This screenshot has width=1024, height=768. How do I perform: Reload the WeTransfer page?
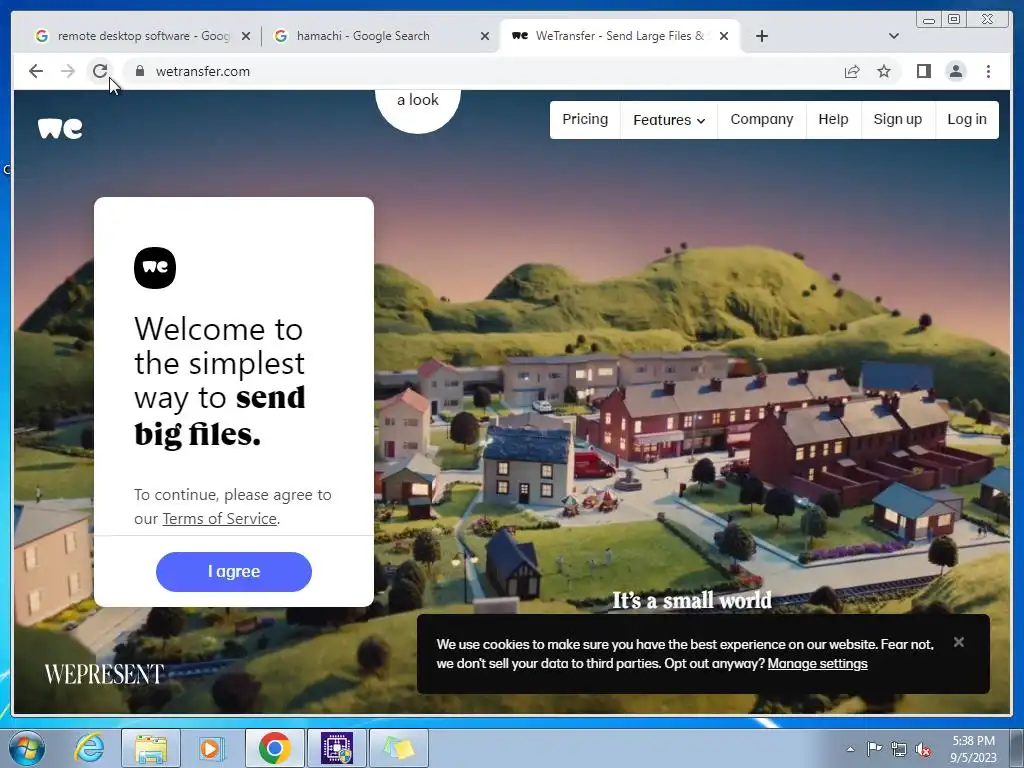99,71
